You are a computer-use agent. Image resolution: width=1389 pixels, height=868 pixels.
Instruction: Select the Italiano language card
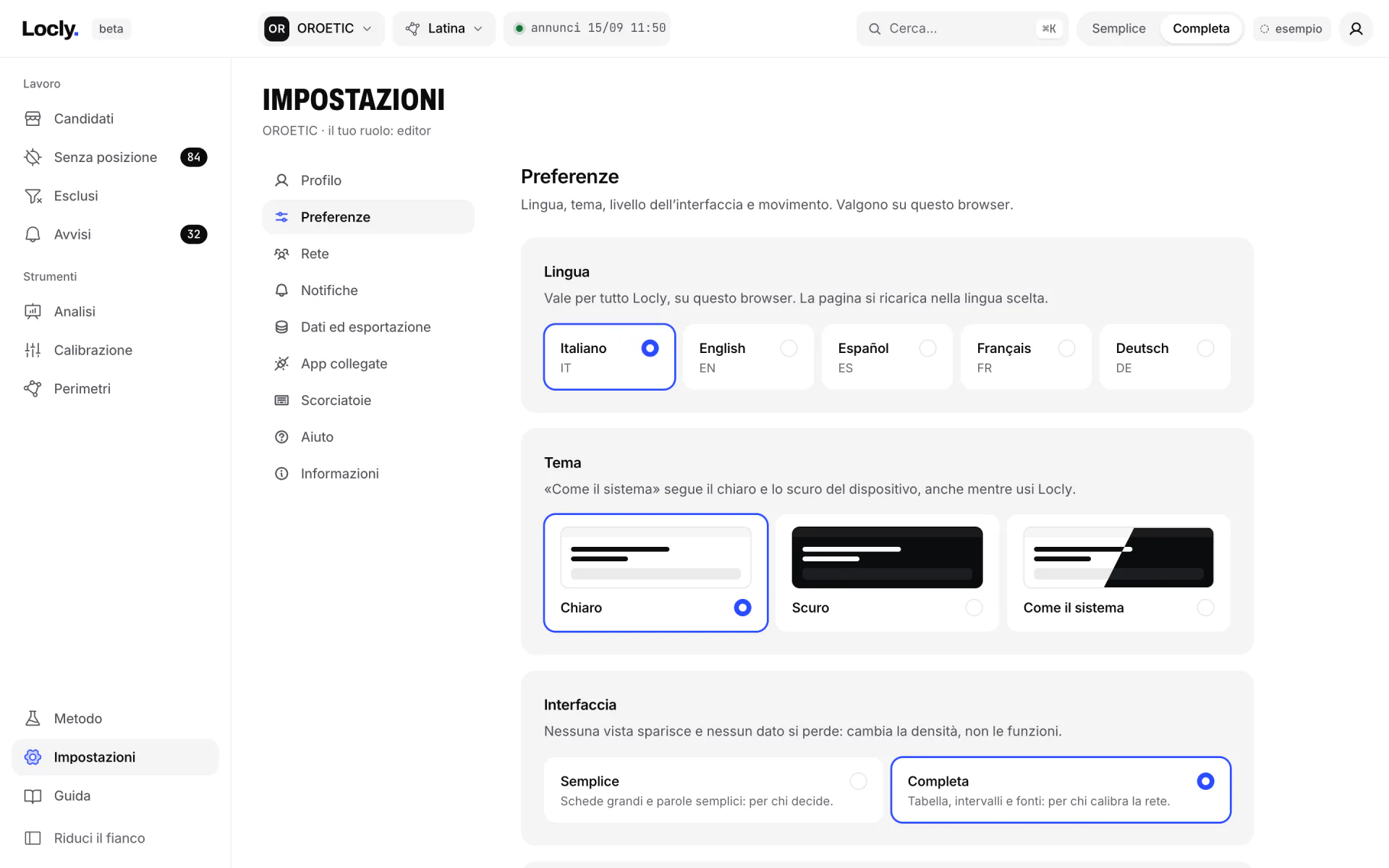tap(609, 357)
